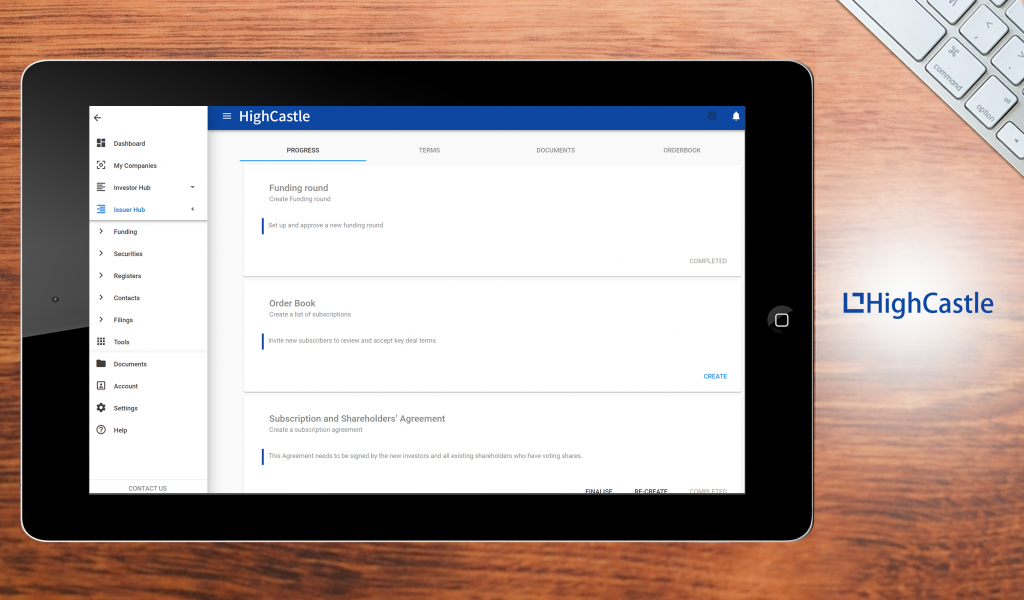The height and width of the screenshot is (600, 1024).
Task: Click the Contact Us link
Action: [147, 488]
